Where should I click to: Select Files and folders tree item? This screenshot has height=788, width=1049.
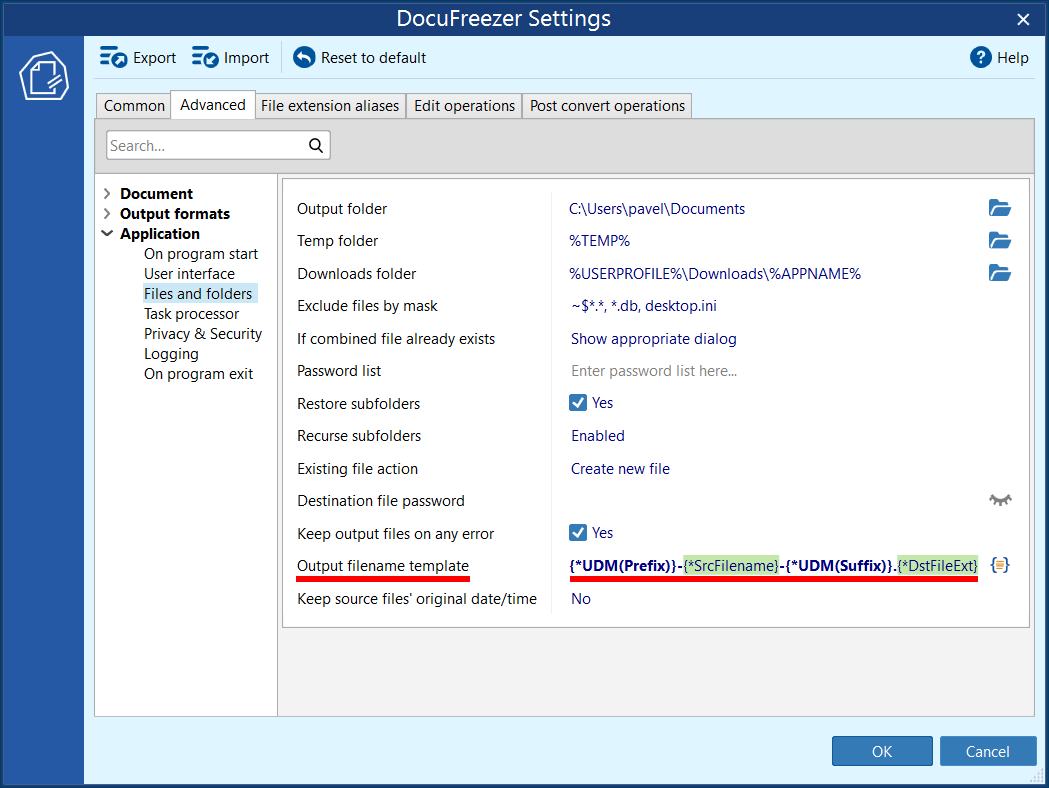[x=198, y=294]
